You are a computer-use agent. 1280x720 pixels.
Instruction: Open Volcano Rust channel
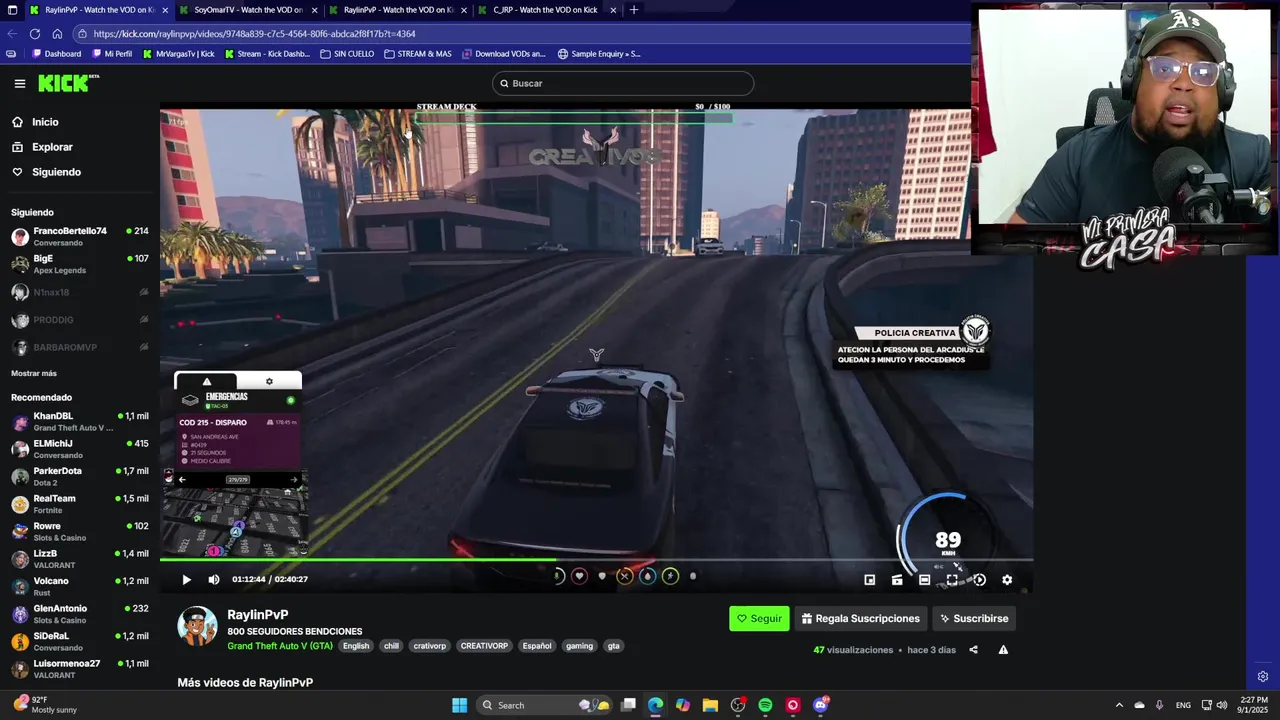tap(80, 586)
